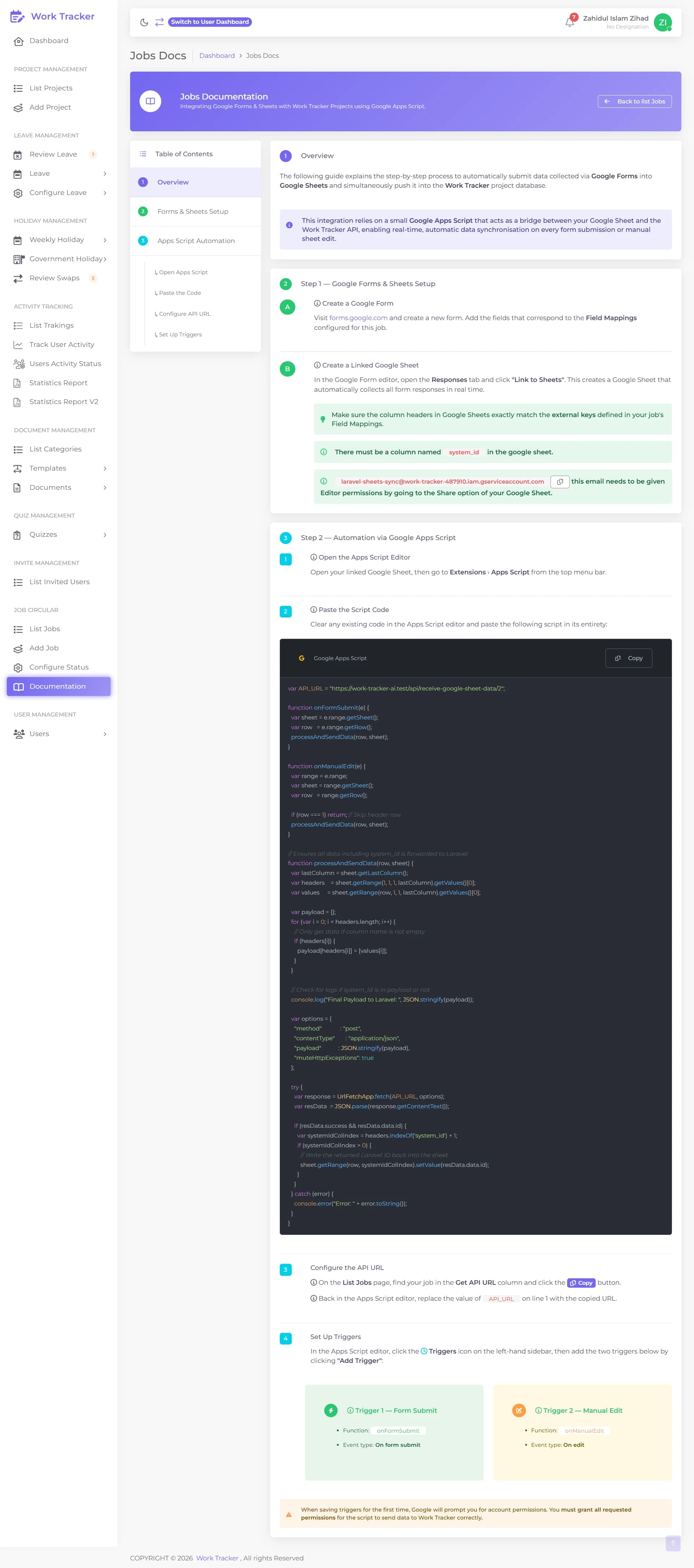Expand Government Holiday submenu
Screen dimensions: 694x1568
point(104,259)
